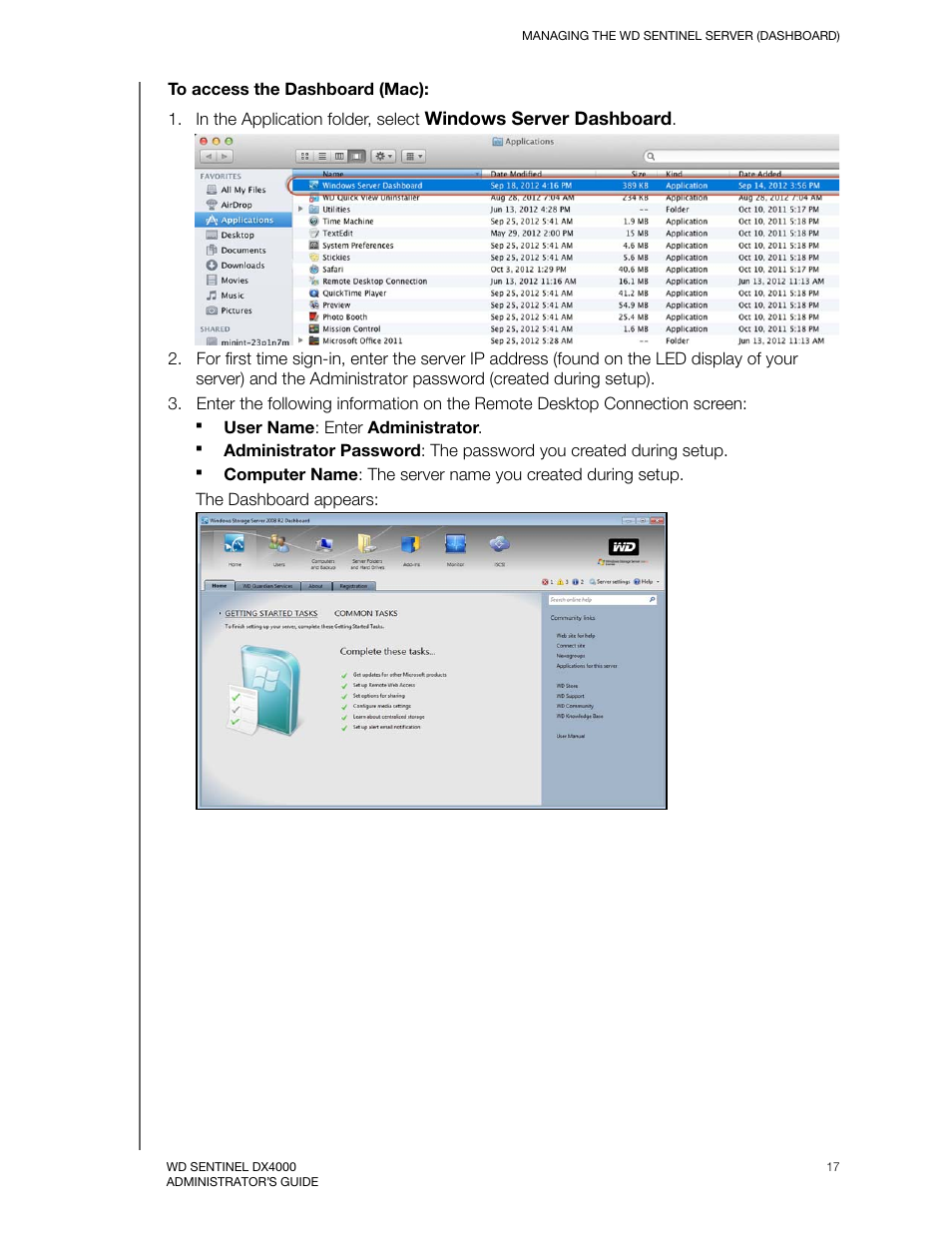This screenshot has height=1233, width=952.
Task: Switch Finder to icon view
Action: [305, 157]
